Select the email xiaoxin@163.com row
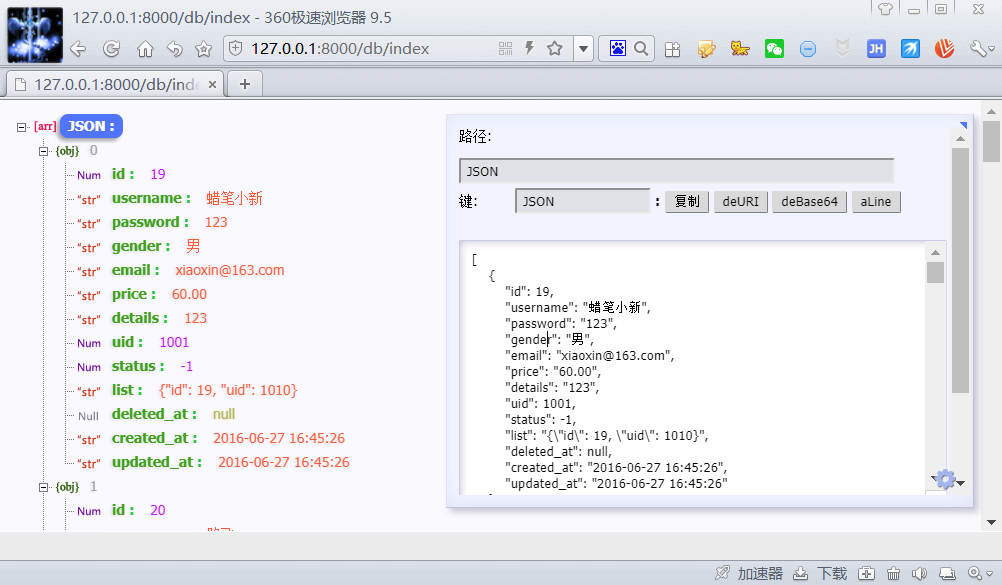The width and height of the screenshot is (1002, 585). click(180, 270)
